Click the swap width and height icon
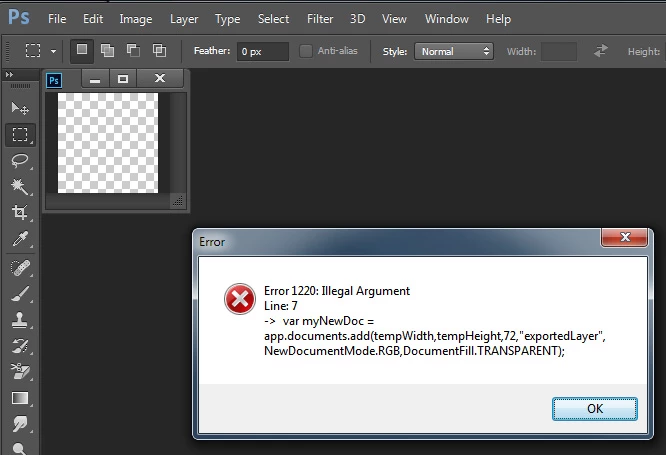The height and width of the screenshot is (455, 666). pos(601,51)
